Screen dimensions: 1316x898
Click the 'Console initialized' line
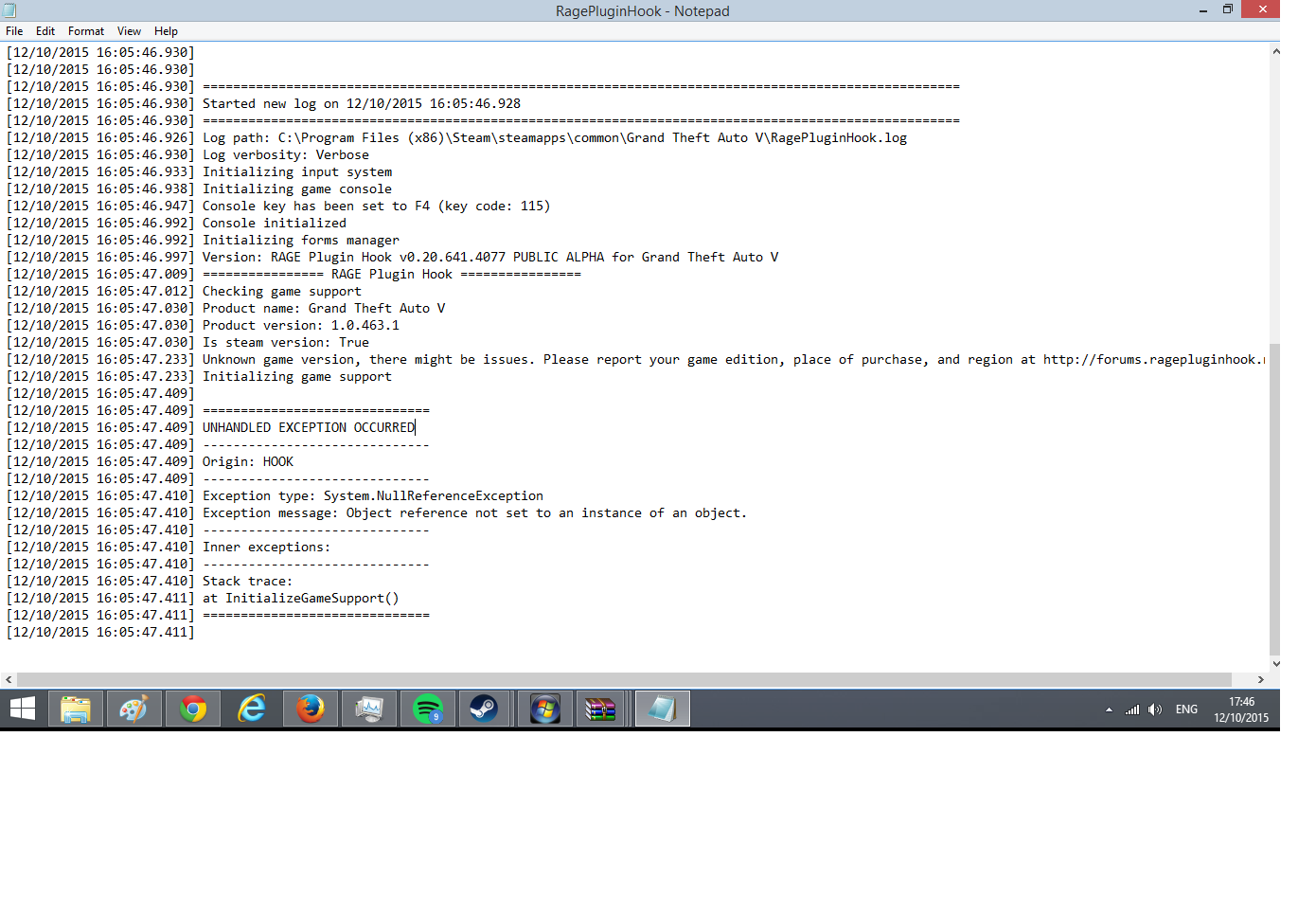(275, 224)
